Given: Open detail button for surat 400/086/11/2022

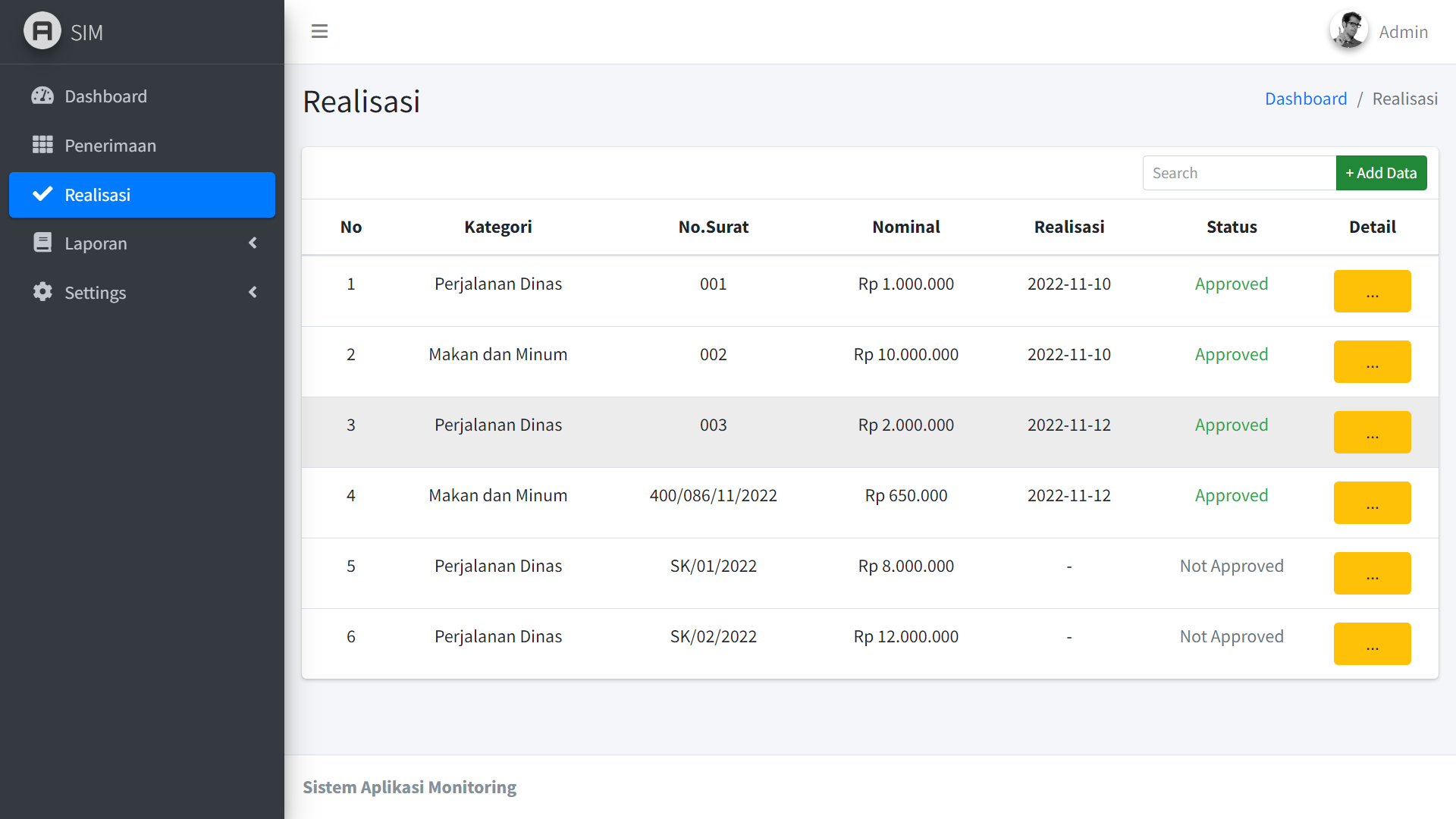Looking at the screenshot, I should 1372,503.
